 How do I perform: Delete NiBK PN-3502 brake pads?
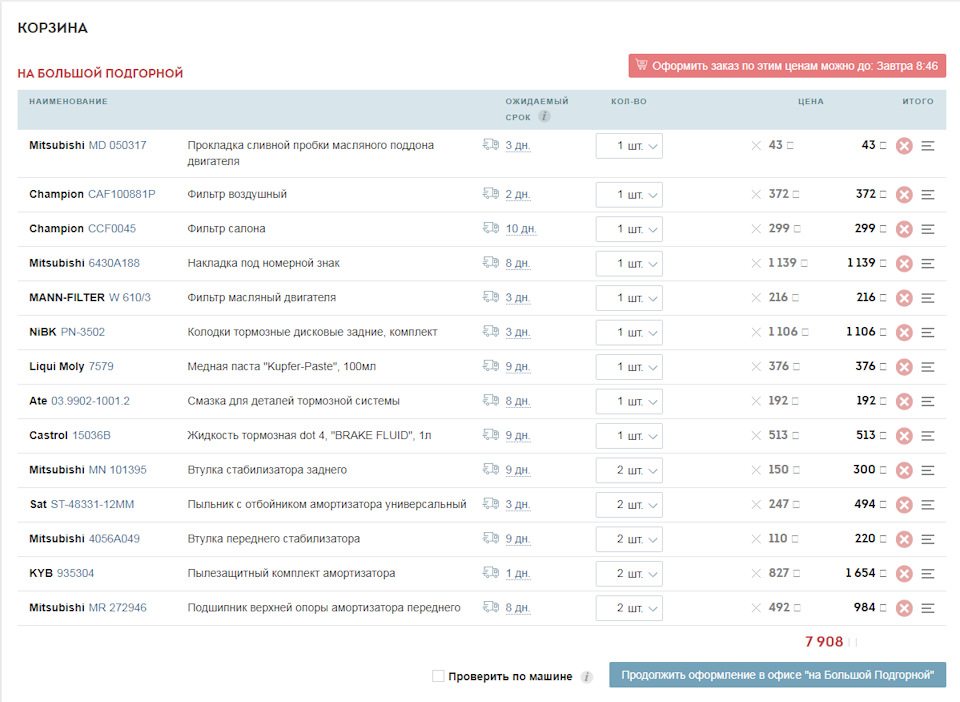[x=904, y=332]
